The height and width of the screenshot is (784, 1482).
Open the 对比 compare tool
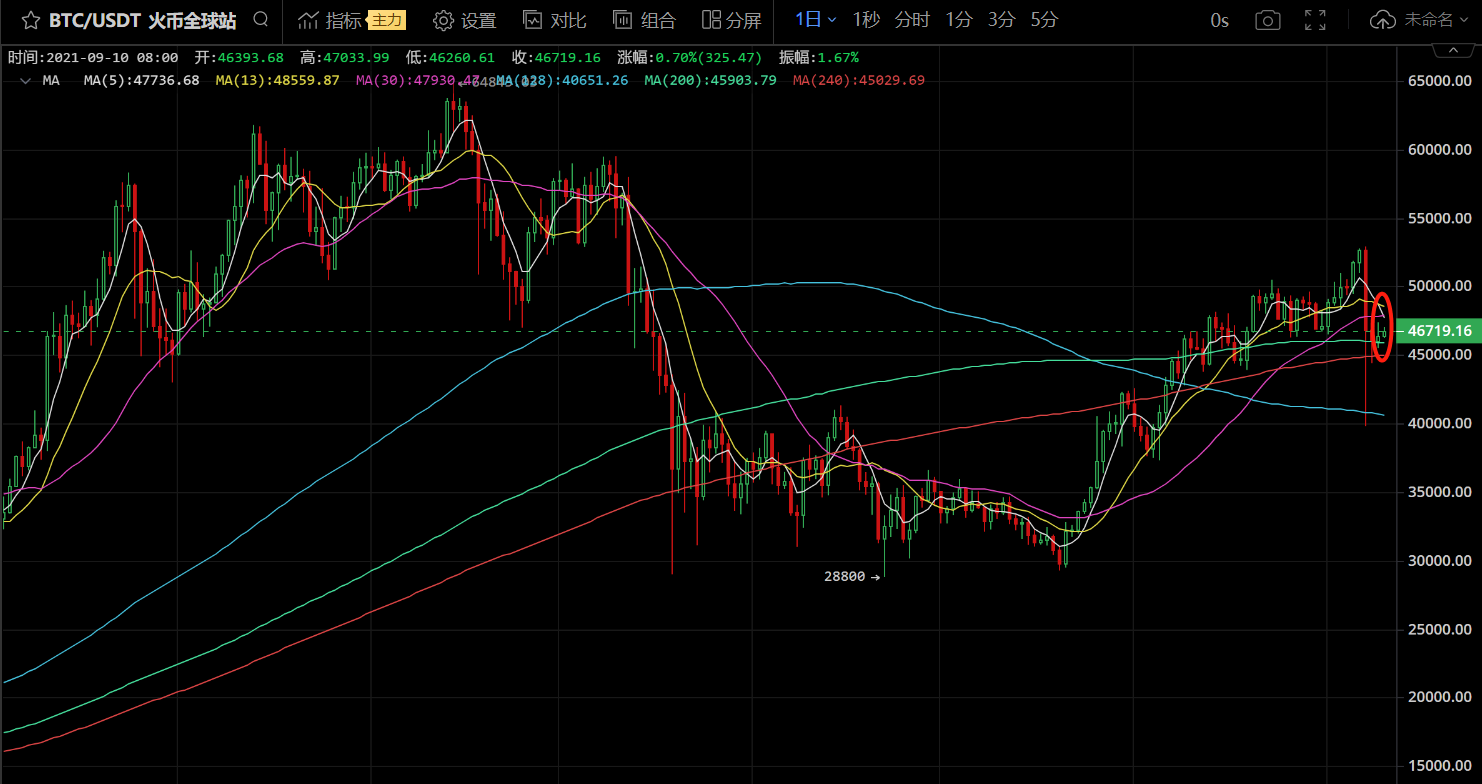pyautogui.click(x=555, y=20)
